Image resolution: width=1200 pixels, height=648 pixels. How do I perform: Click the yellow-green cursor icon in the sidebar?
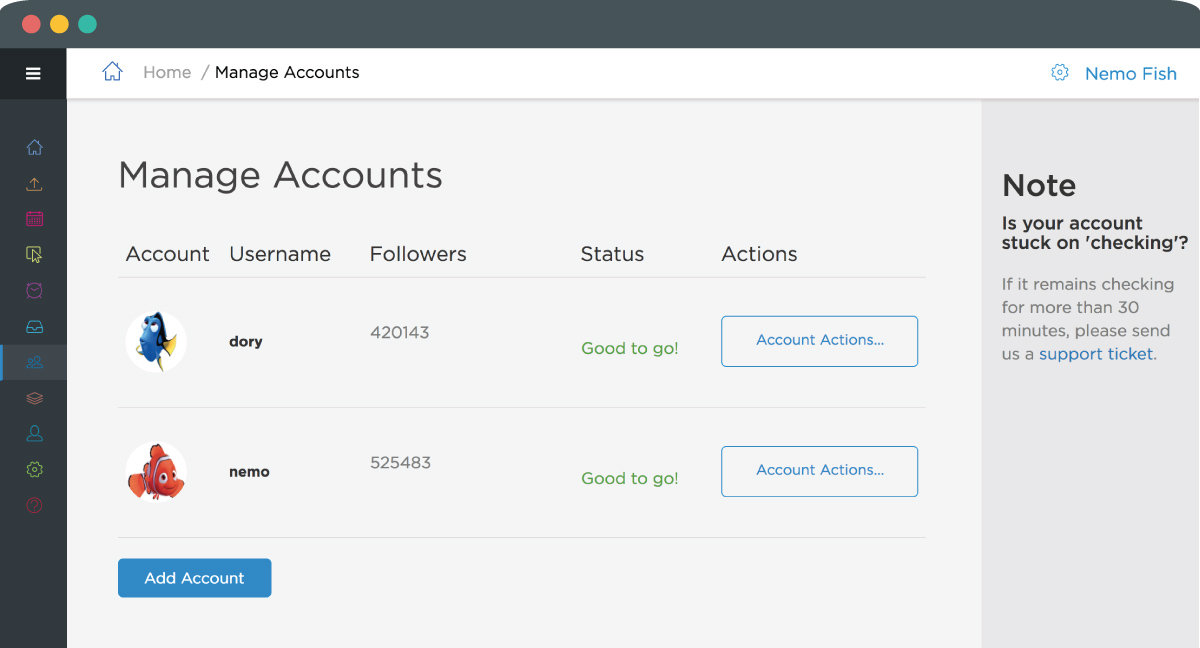click(34, 255)
